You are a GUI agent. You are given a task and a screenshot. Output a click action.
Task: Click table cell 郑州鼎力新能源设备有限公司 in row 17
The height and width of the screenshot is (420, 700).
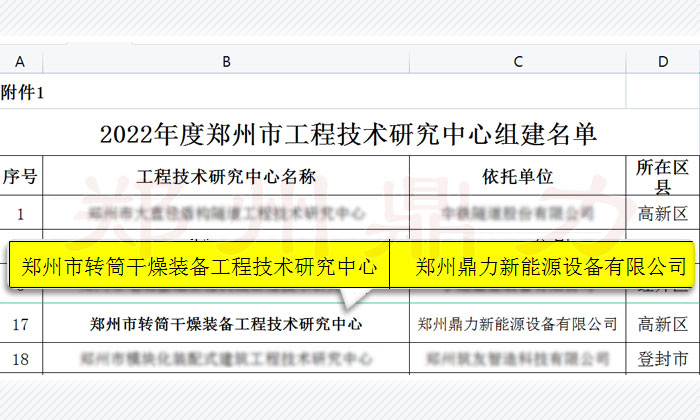pos(517,324)
